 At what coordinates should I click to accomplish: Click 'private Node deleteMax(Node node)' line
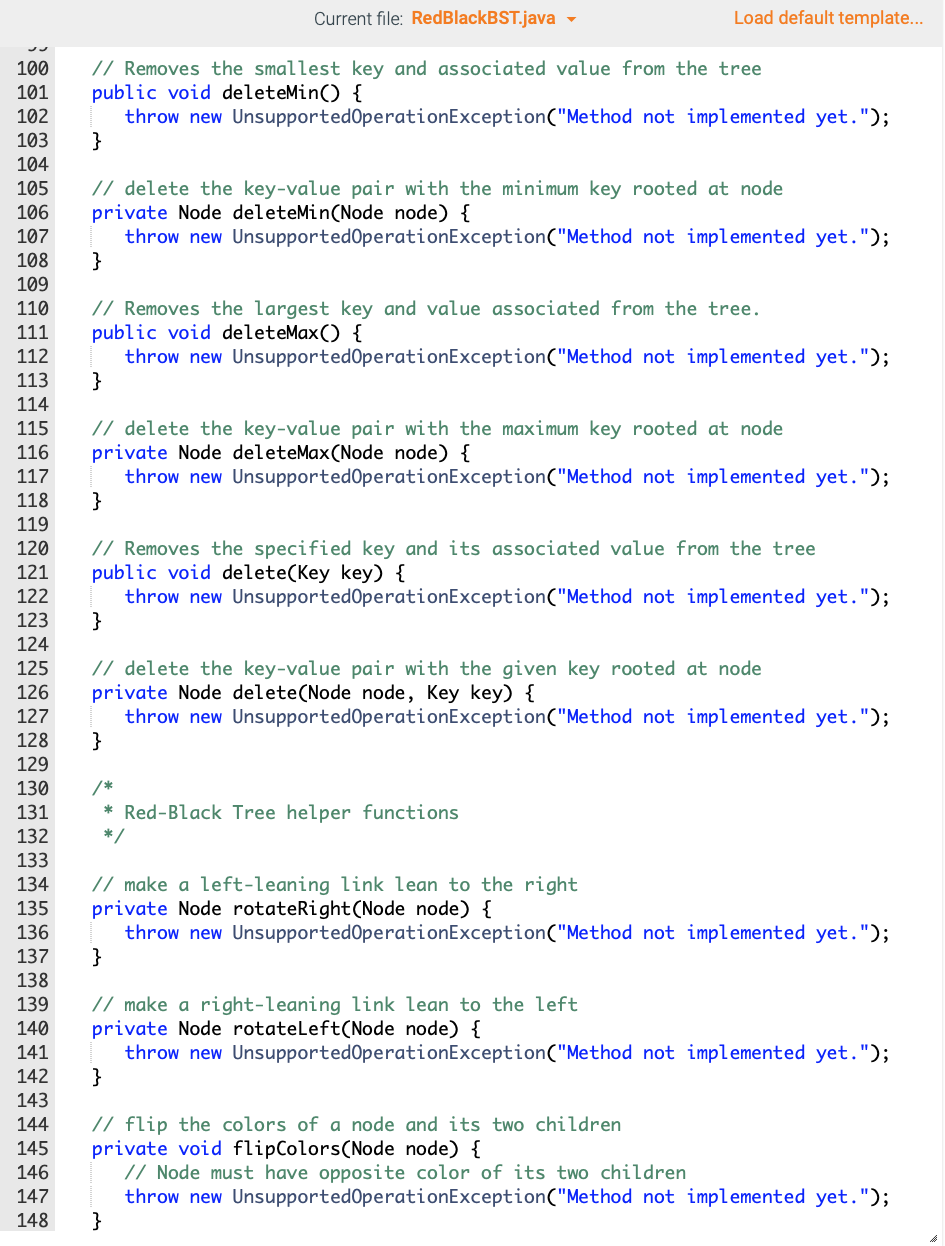pyautogui.click(x=281, y=453)
